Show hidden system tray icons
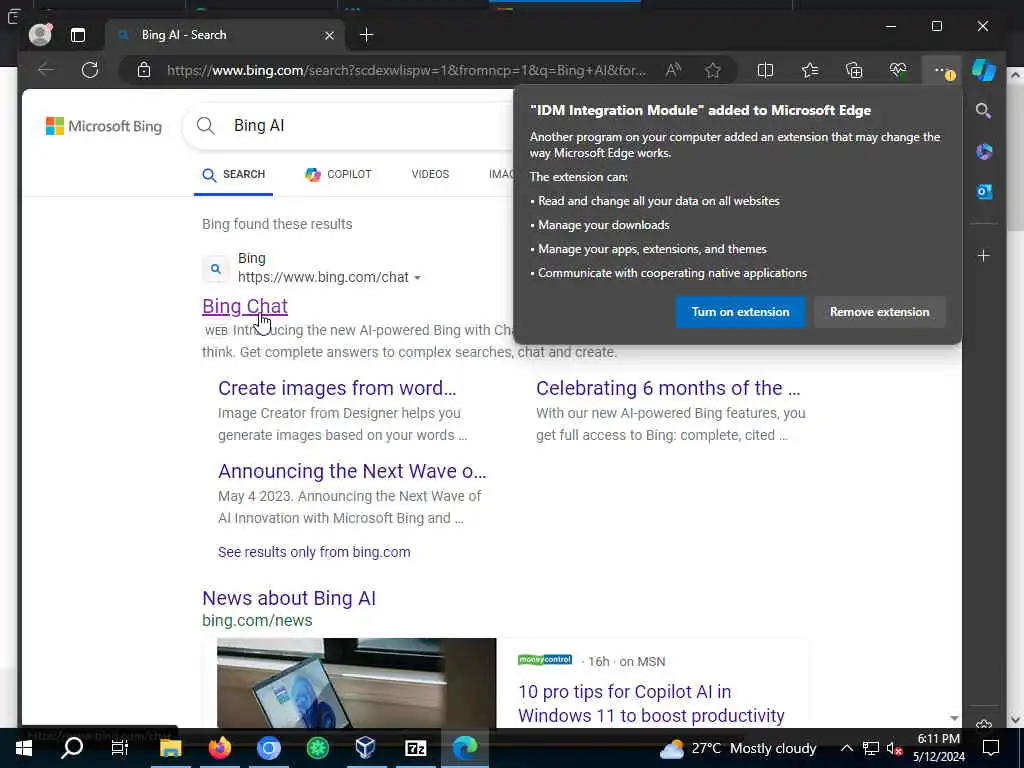1024x768 pixels. click(x=846, y=748)
